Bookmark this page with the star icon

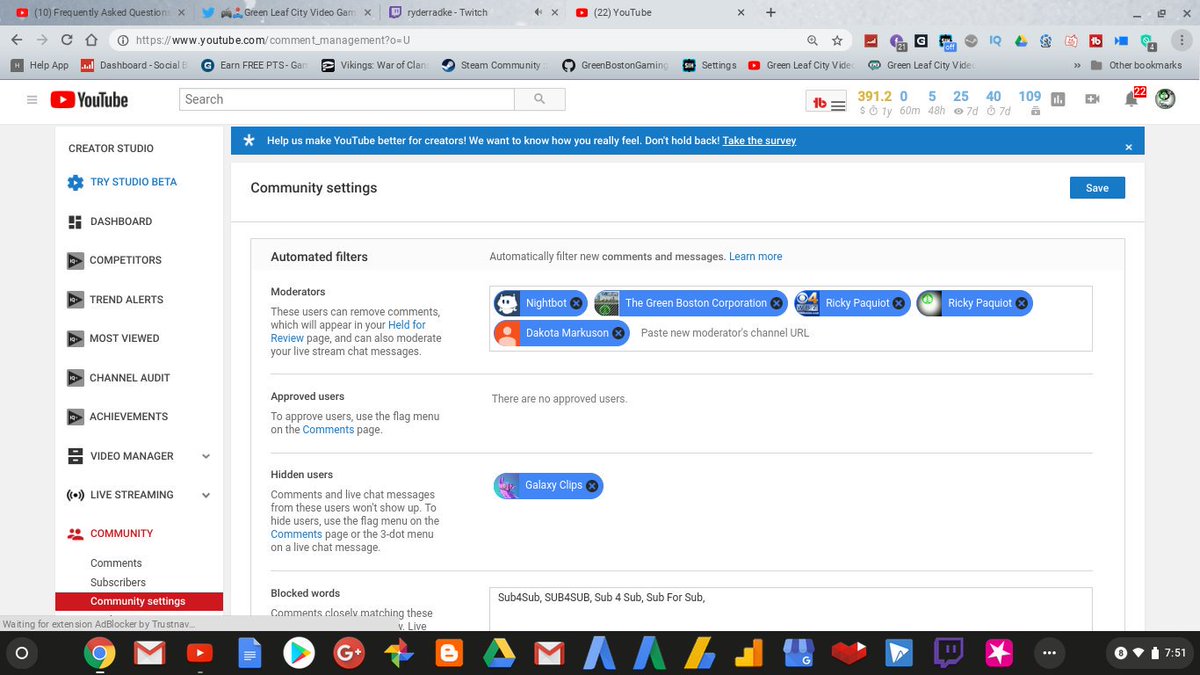837,40
